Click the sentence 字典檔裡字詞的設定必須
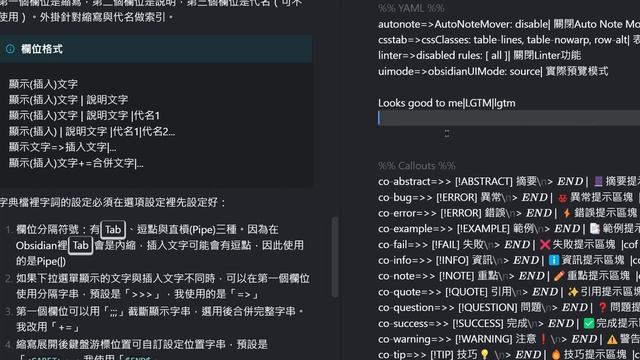 pyautogui.click(x=113, y=202)
